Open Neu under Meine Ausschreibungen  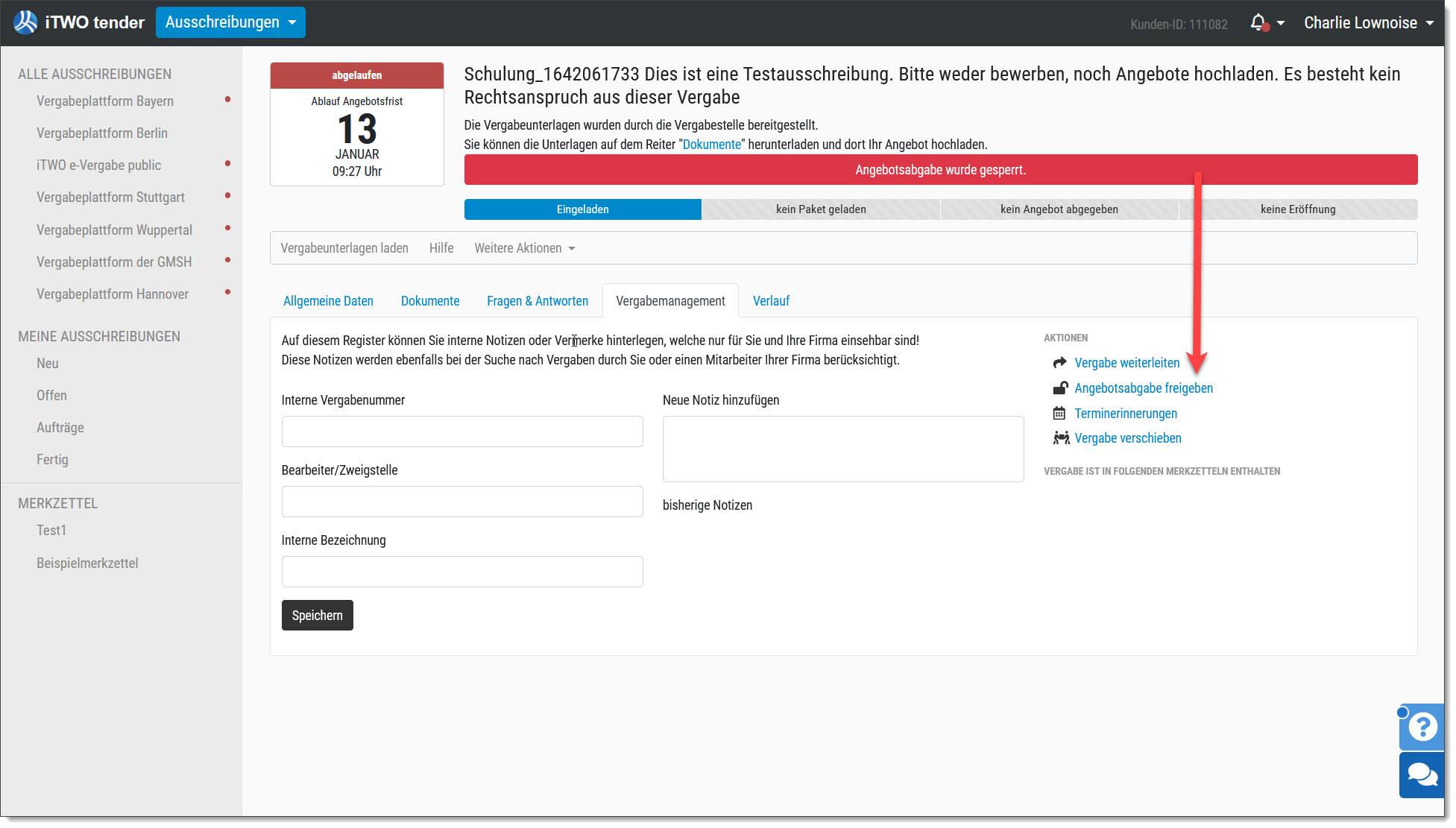(x=48, y=364)
